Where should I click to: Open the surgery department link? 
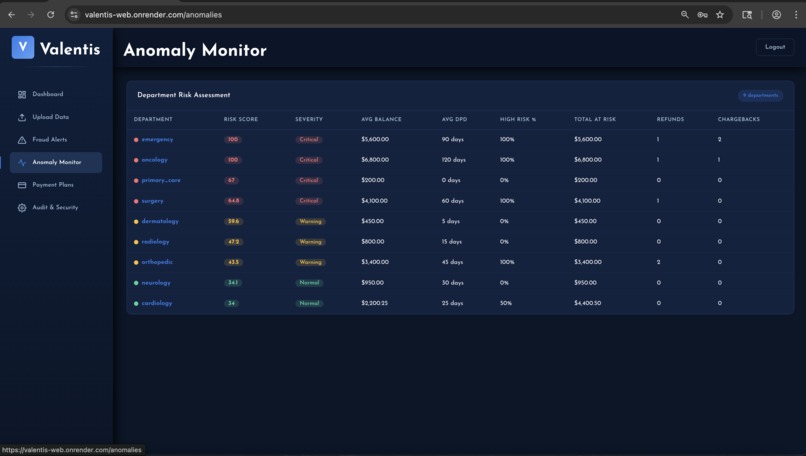(152, 201)
